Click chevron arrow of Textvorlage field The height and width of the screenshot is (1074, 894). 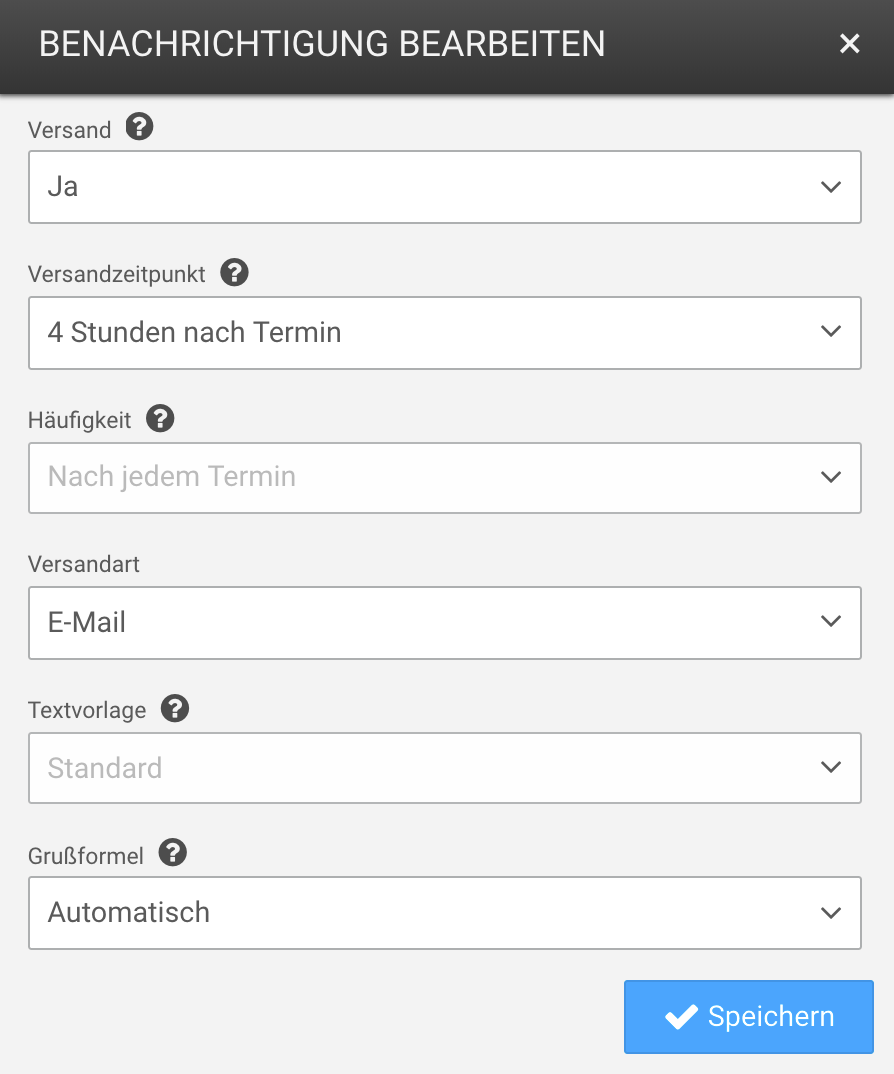point(830,768)
